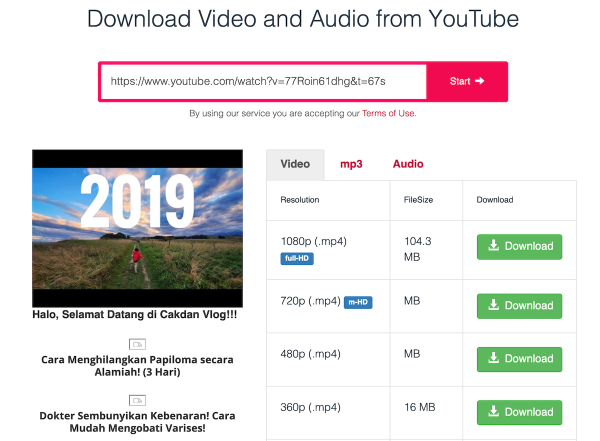Click the YouTube URL input field
The image size is (600, 441).
point(263,81)
